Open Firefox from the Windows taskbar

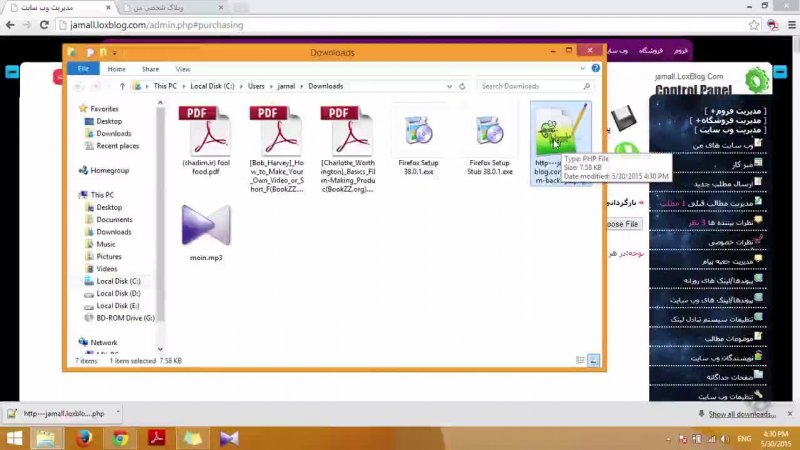(x=83, y=438)
